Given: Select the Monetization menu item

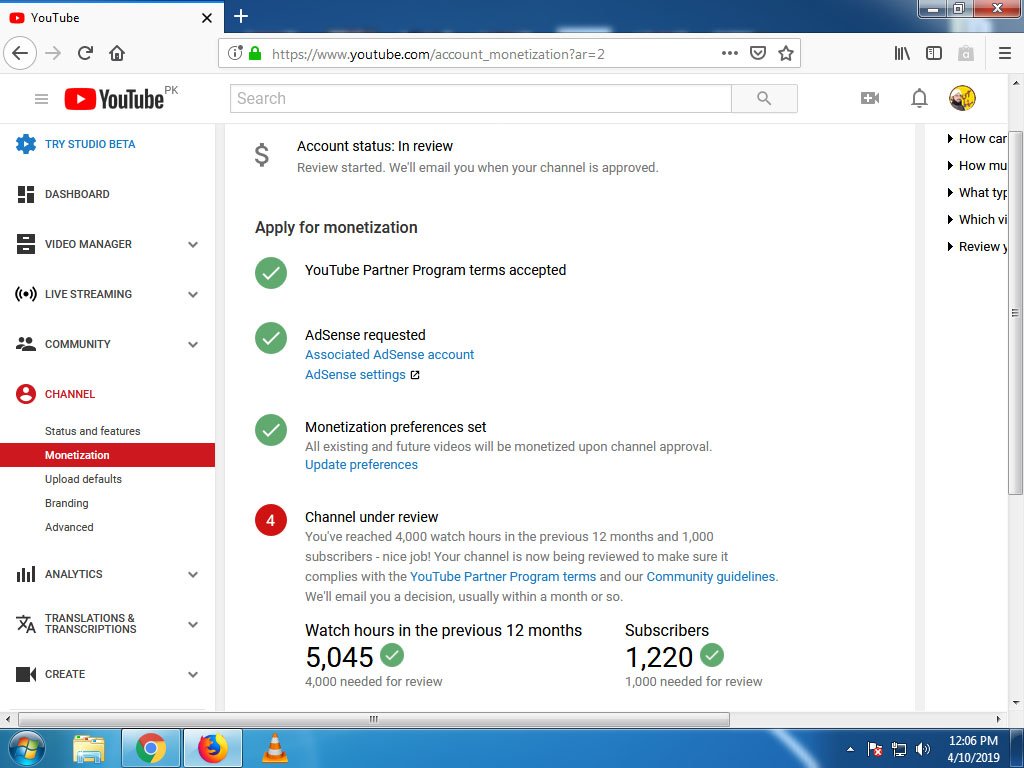Looking at the screenshot, I should tap(107, 455).
